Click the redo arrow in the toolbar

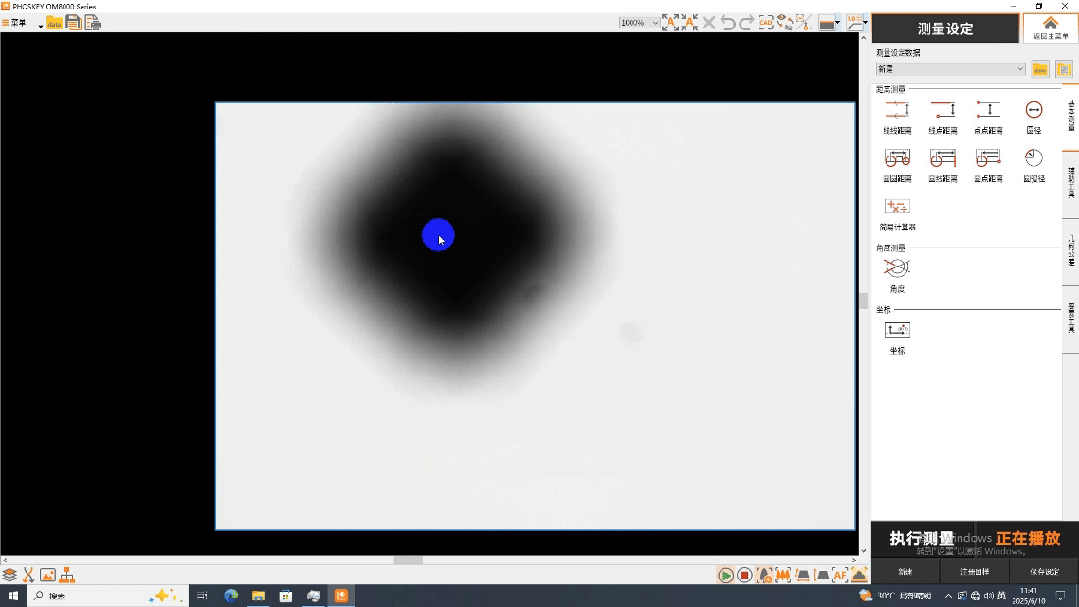coord(747,22)
